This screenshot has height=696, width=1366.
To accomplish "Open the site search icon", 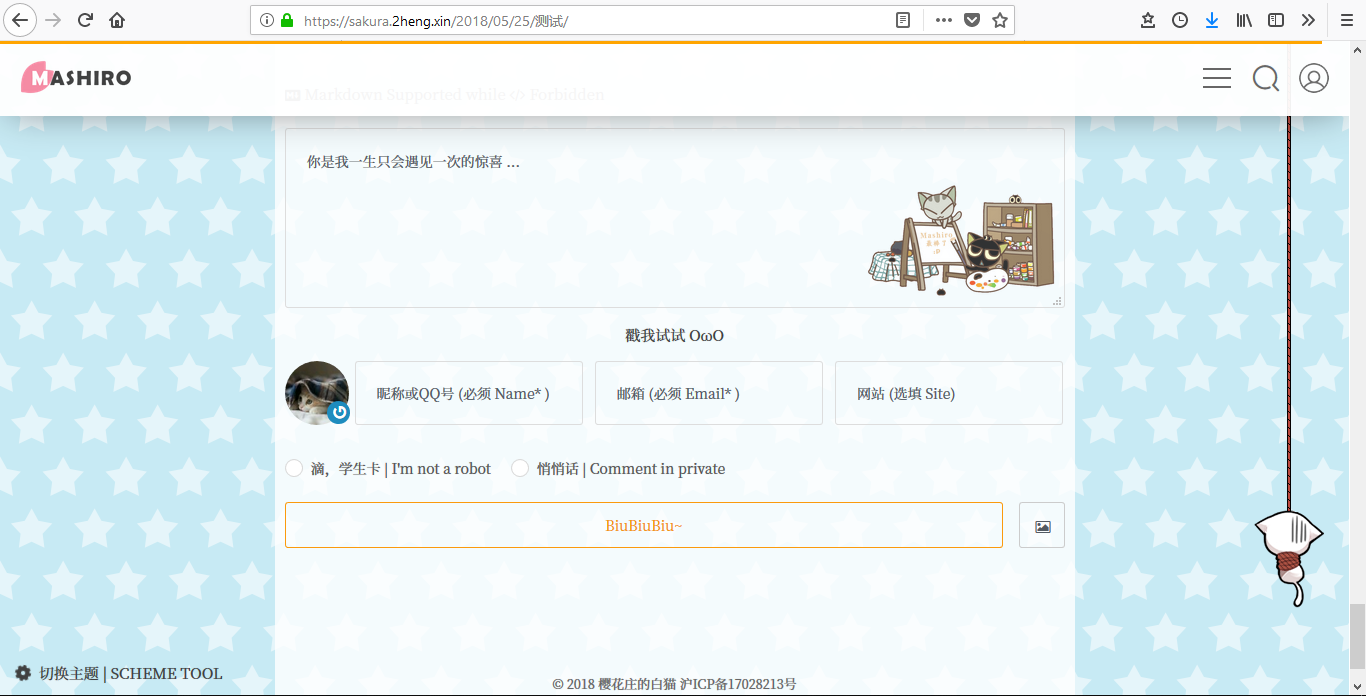I will tap(1266, 78).
